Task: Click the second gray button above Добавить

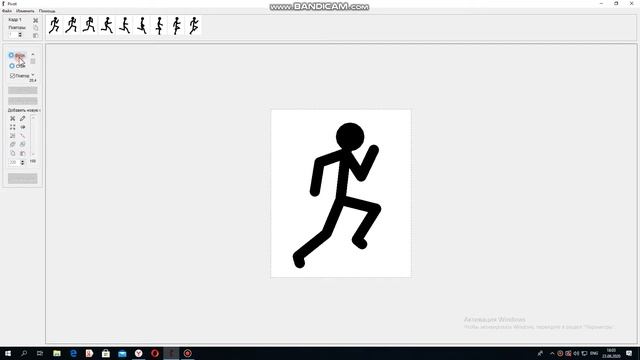Action: click(x=22, y=101)
